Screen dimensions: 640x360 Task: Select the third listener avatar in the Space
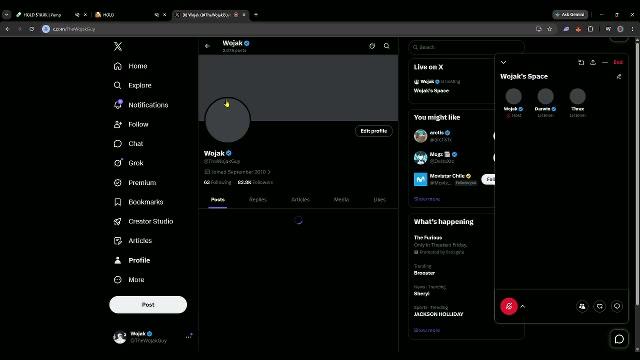coord(577,96)
